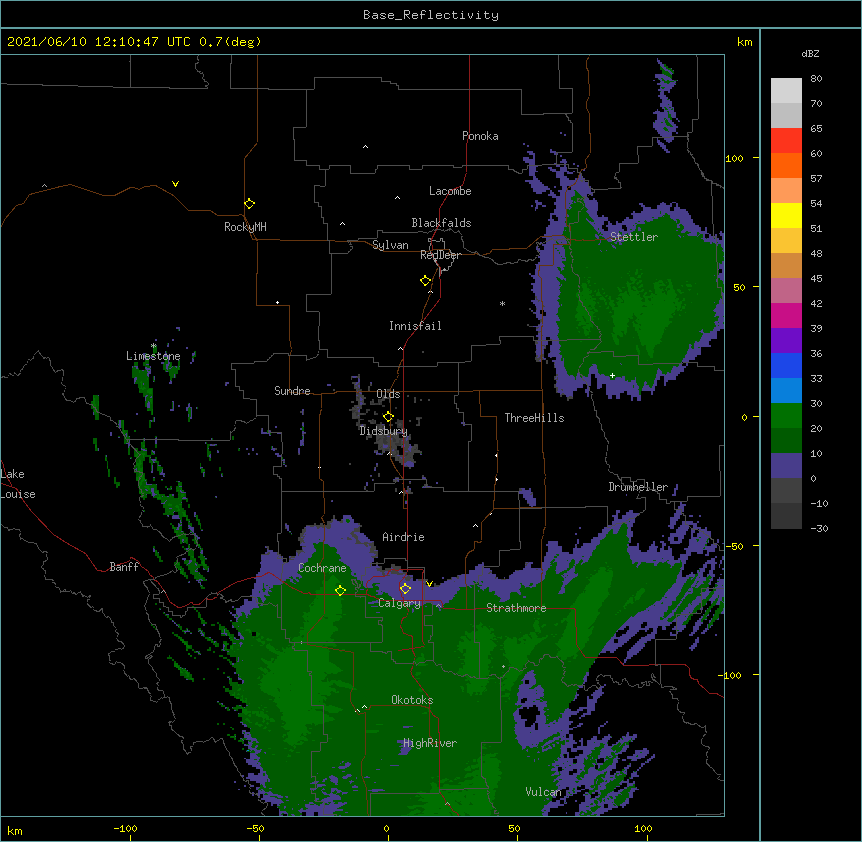Select the RedDeer city label

click(440, 255)
